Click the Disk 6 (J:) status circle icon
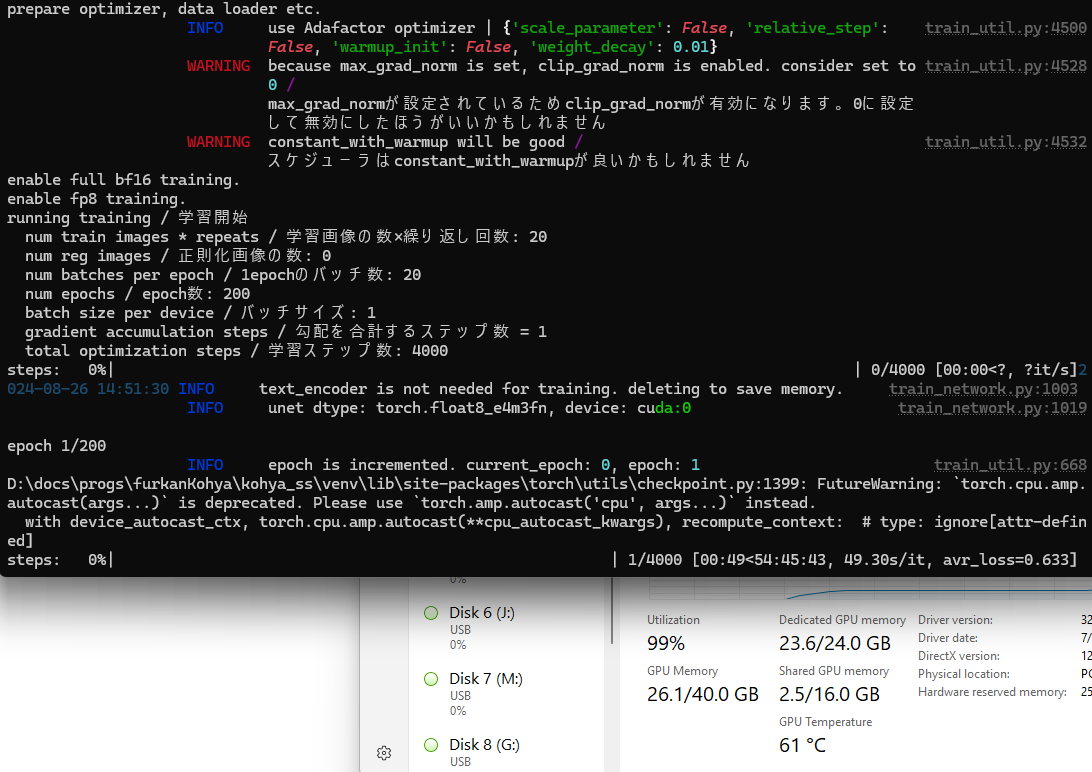 coord(431,613)
